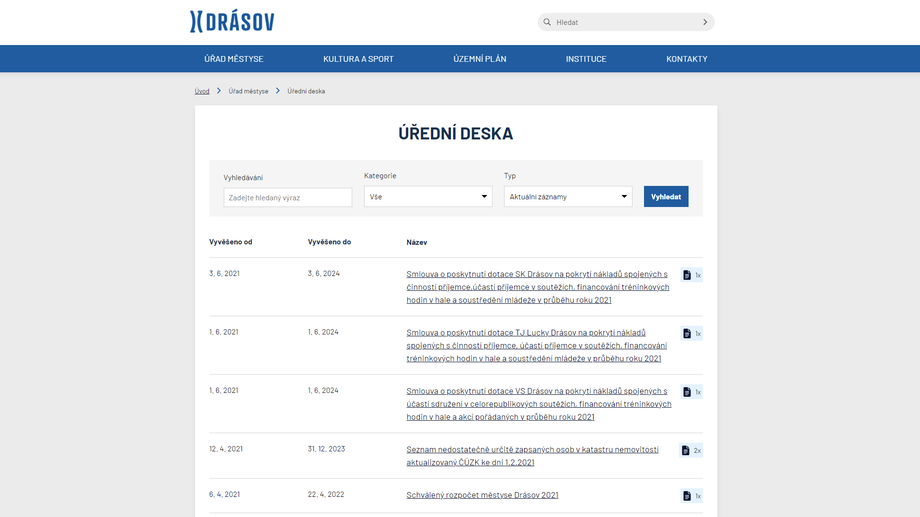This screenshot has width=920, height=517.
Task: Expand the Typ dropdown showing Aktuální záznamy
Action: pos(568,197)
